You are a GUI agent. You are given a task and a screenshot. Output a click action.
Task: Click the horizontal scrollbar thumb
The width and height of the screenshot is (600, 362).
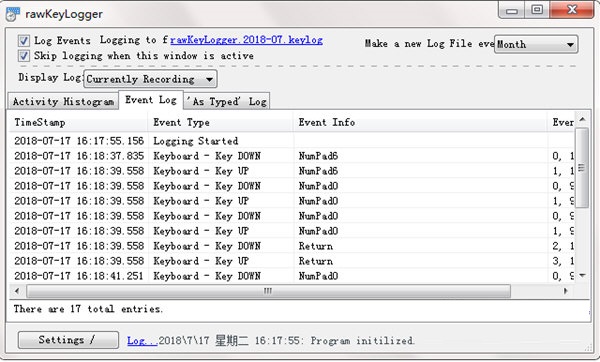268,291
